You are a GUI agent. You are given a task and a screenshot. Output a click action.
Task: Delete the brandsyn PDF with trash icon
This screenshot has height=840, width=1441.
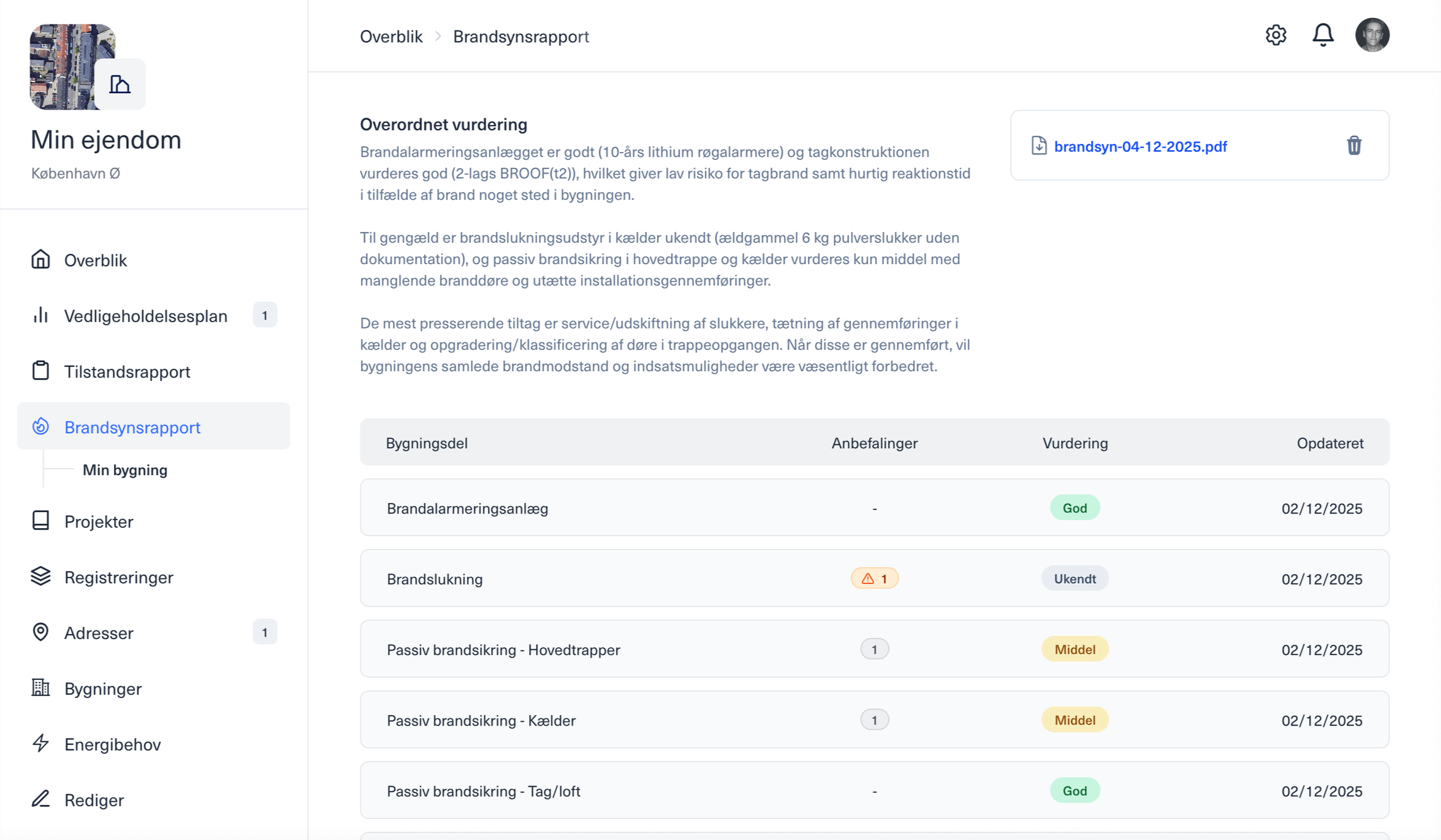click(x=1354, y=146)
